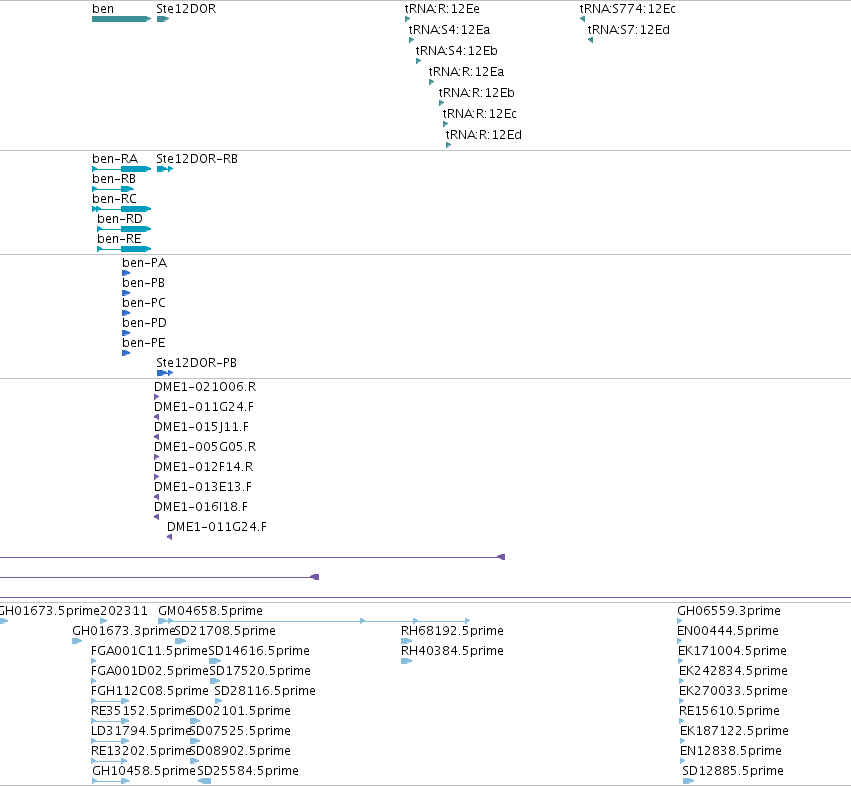Select the ben-RB transcript label

pos(113,179)
